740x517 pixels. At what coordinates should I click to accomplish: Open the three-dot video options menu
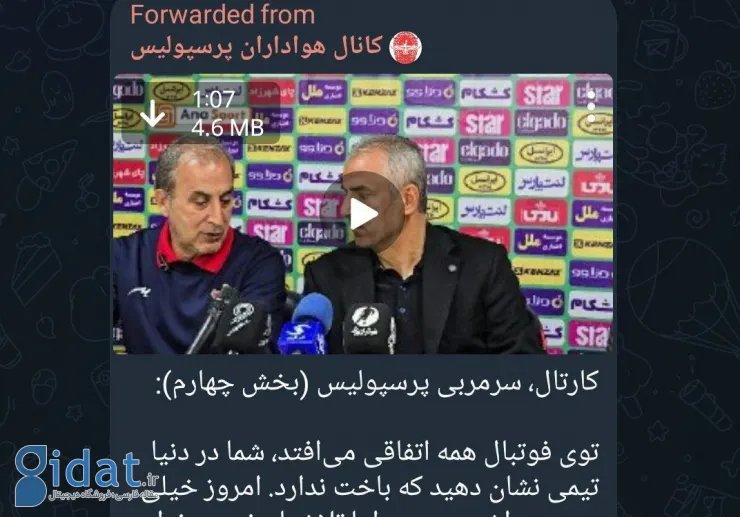(x=591, y=107)
